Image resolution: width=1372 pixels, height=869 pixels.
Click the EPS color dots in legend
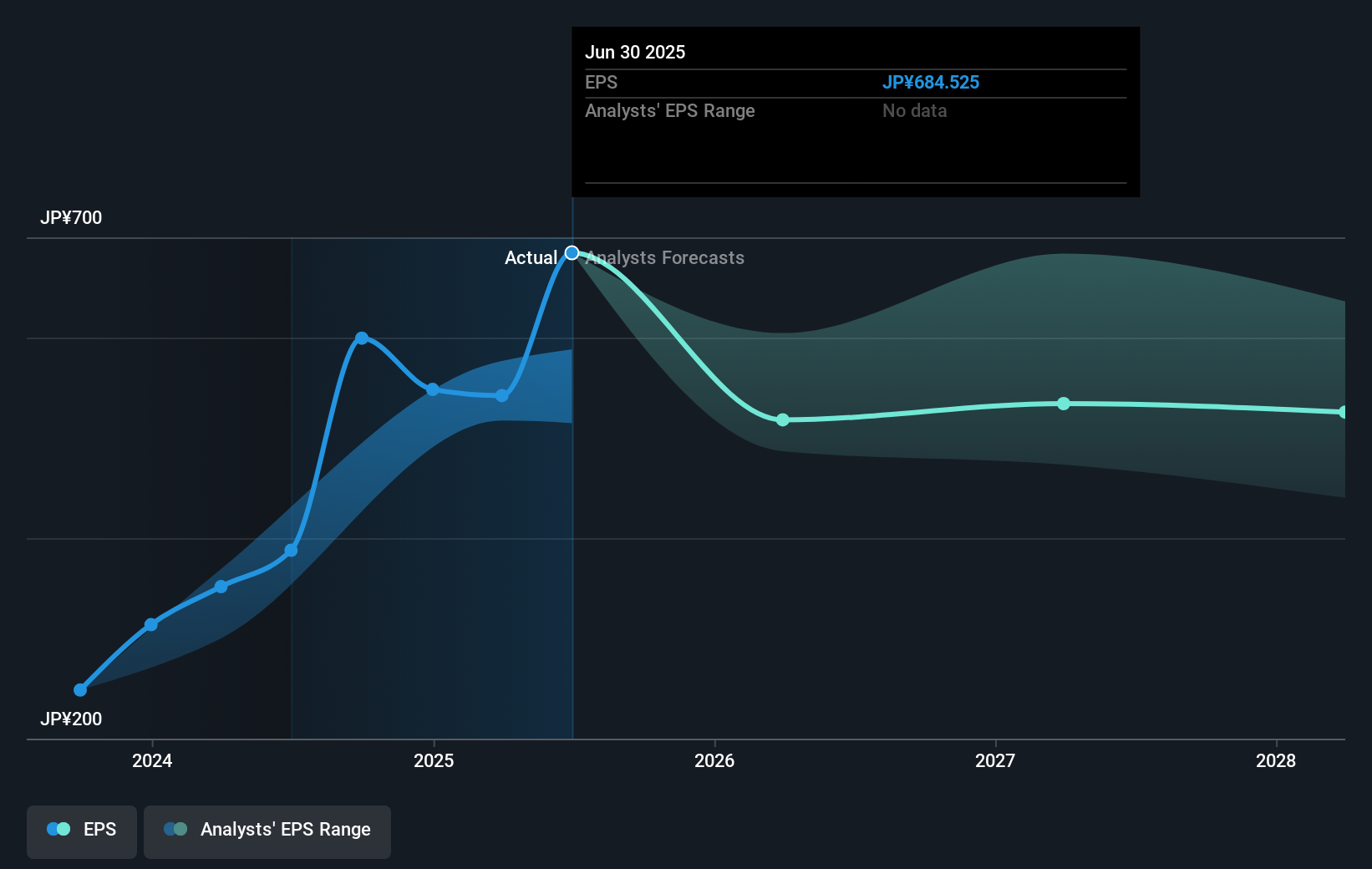[x=58, y=829]
